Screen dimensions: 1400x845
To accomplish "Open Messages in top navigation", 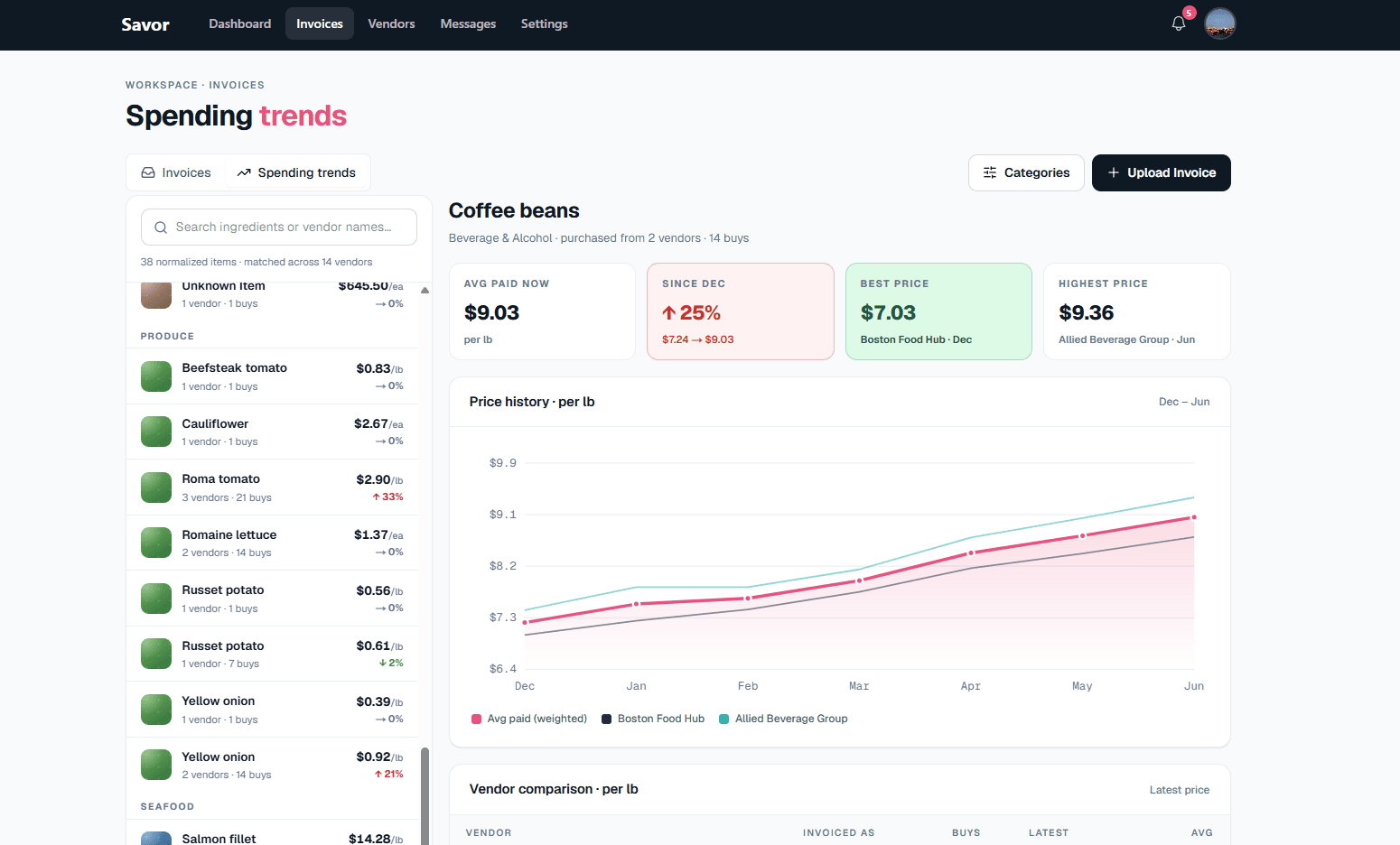I will pos(468,23).
